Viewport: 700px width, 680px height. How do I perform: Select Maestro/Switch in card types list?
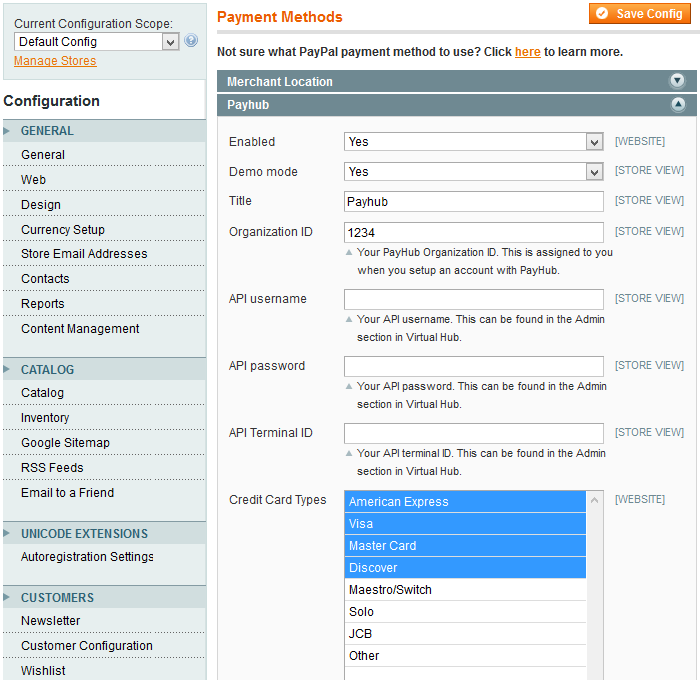click(465, 590)
